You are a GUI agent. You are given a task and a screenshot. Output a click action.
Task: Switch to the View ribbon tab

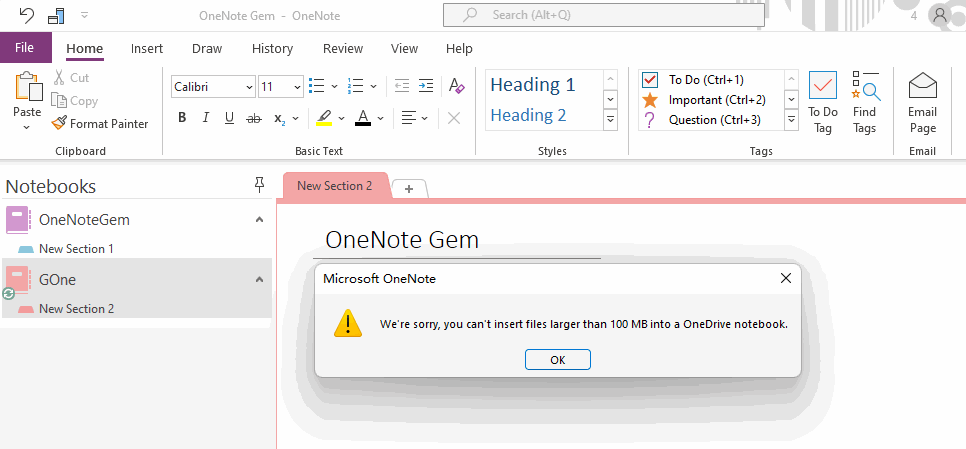pos(404,49)
